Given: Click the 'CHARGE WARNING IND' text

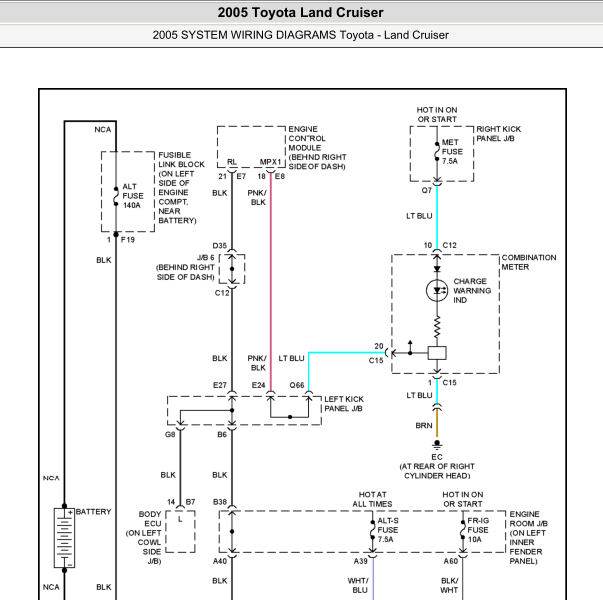Looking at the screenshot, I should click(x=472, y=290).
